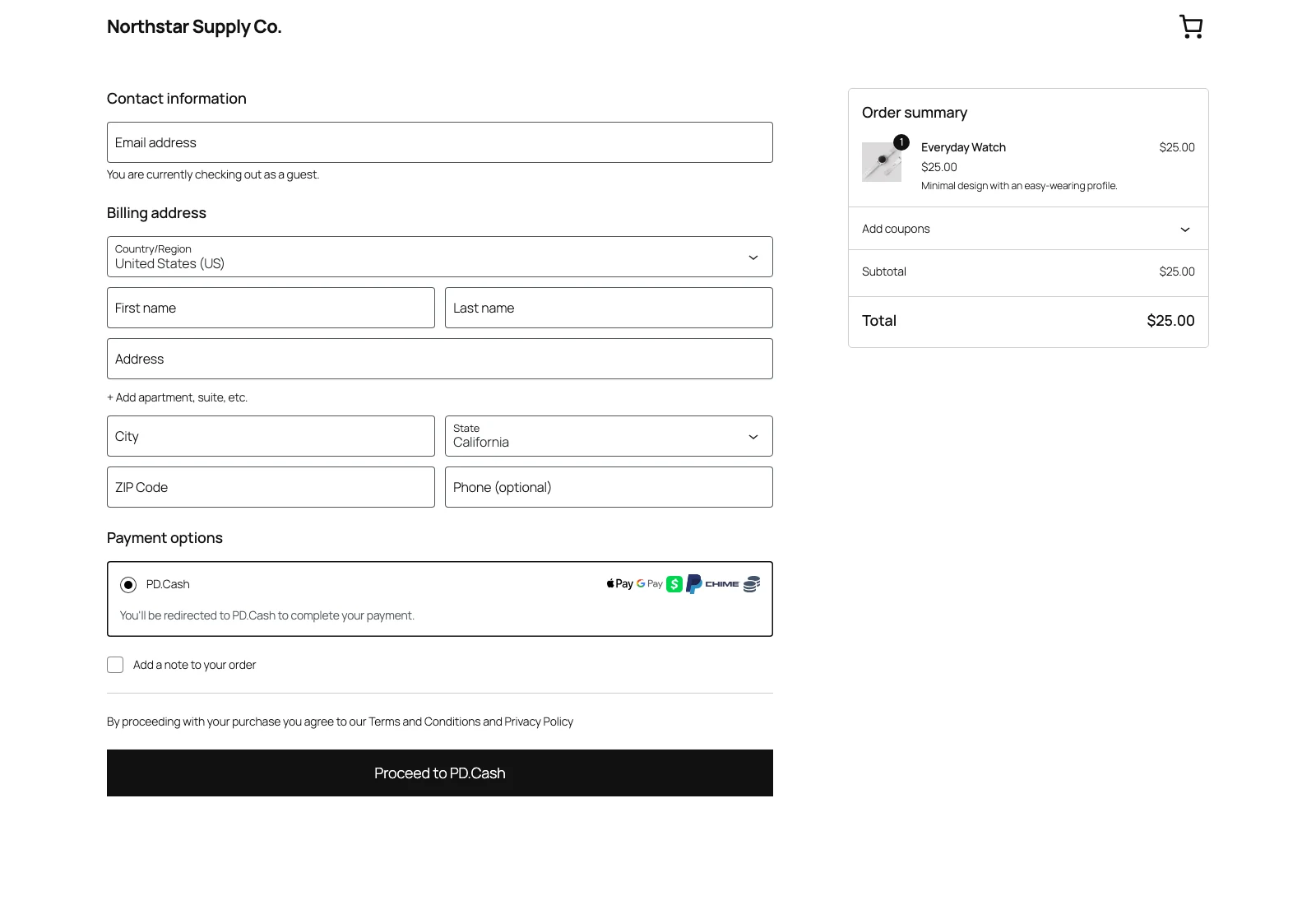This screenshot has width=1316, height=905.
Task: Select the PD.Cash payment radio button
Action: 128,585
